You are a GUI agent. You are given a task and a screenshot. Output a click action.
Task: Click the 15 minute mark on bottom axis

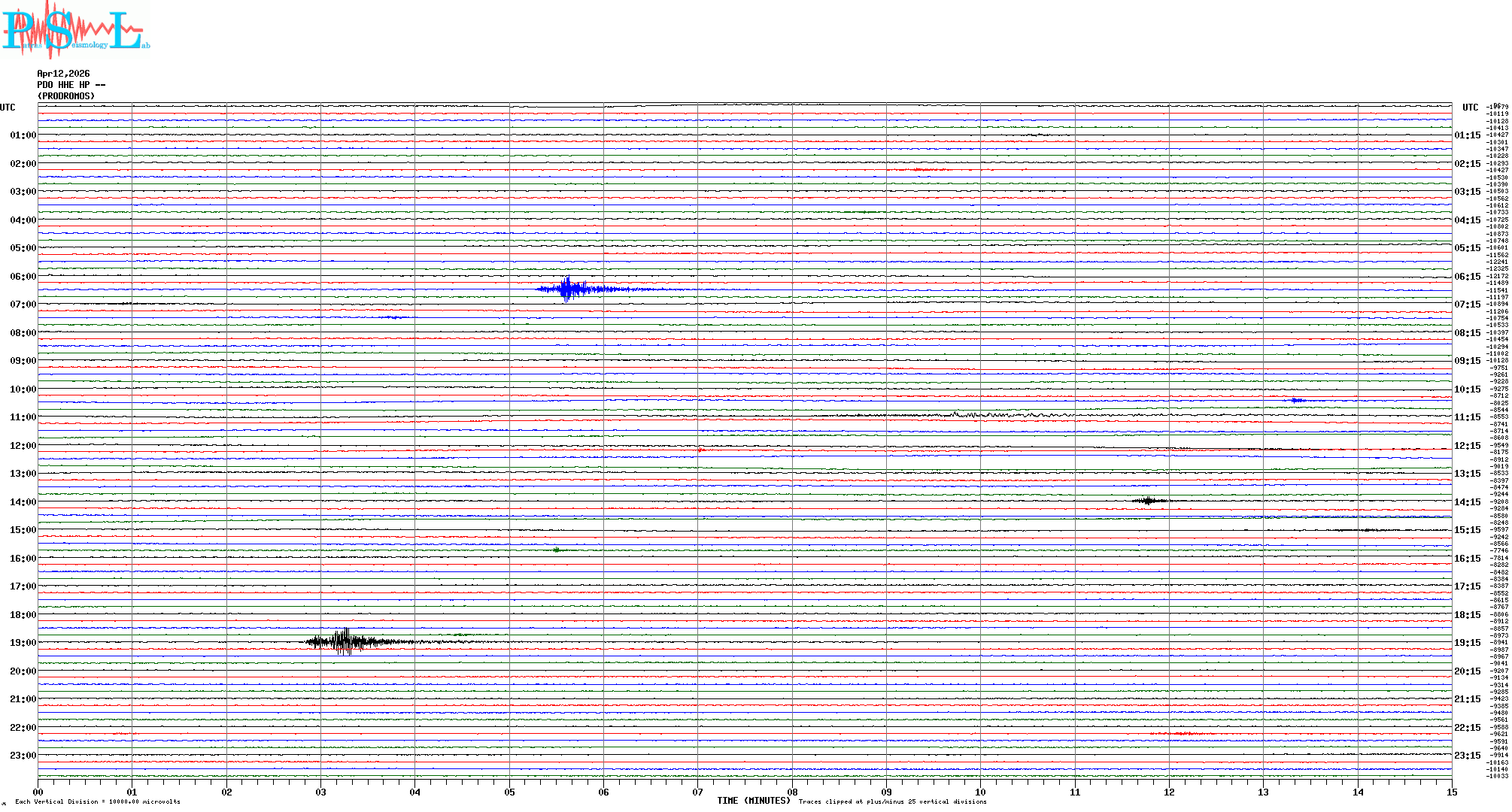(1451, 792)
